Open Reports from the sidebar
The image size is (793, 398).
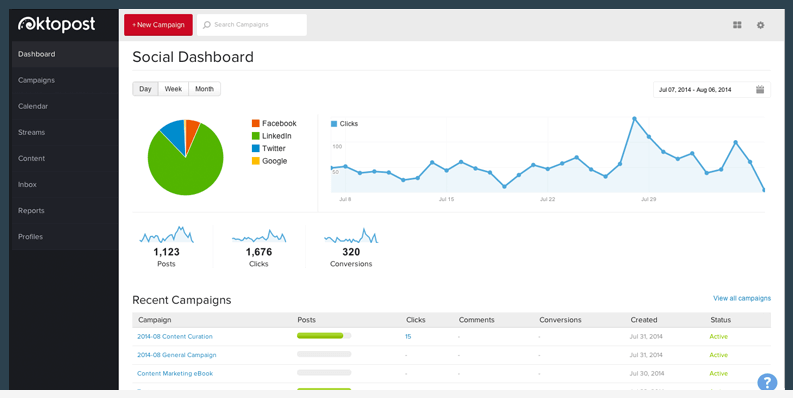click(x=65, y=210)
